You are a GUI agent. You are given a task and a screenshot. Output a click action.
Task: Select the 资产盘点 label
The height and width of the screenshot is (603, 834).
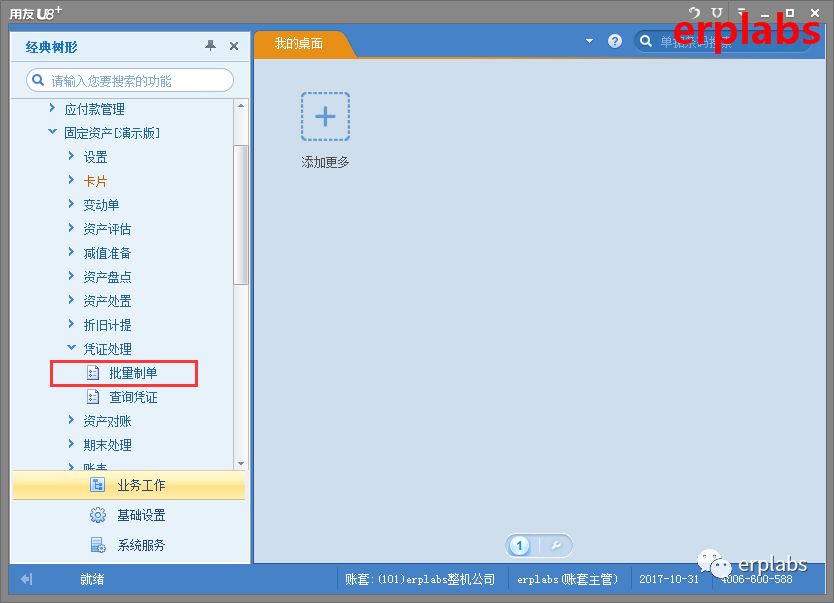click(107, 277)
